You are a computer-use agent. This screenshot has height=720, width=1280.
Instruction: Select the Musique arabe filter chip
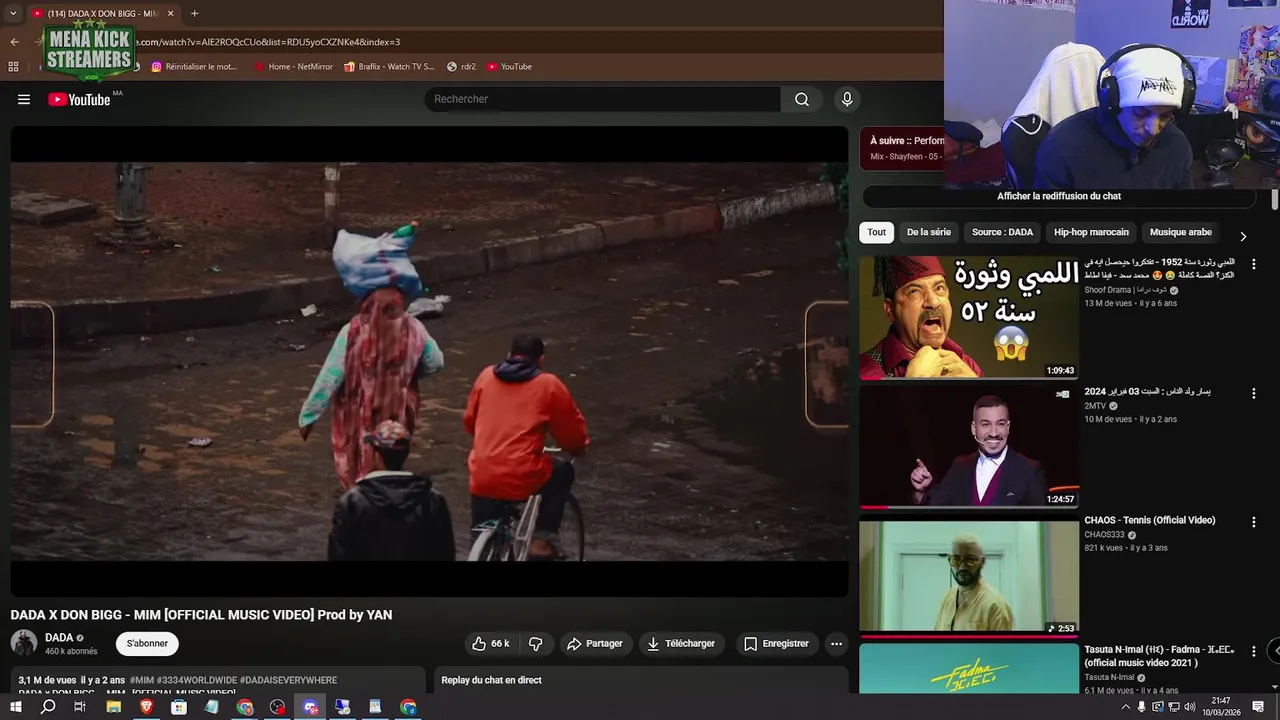tap(1181, 232)
